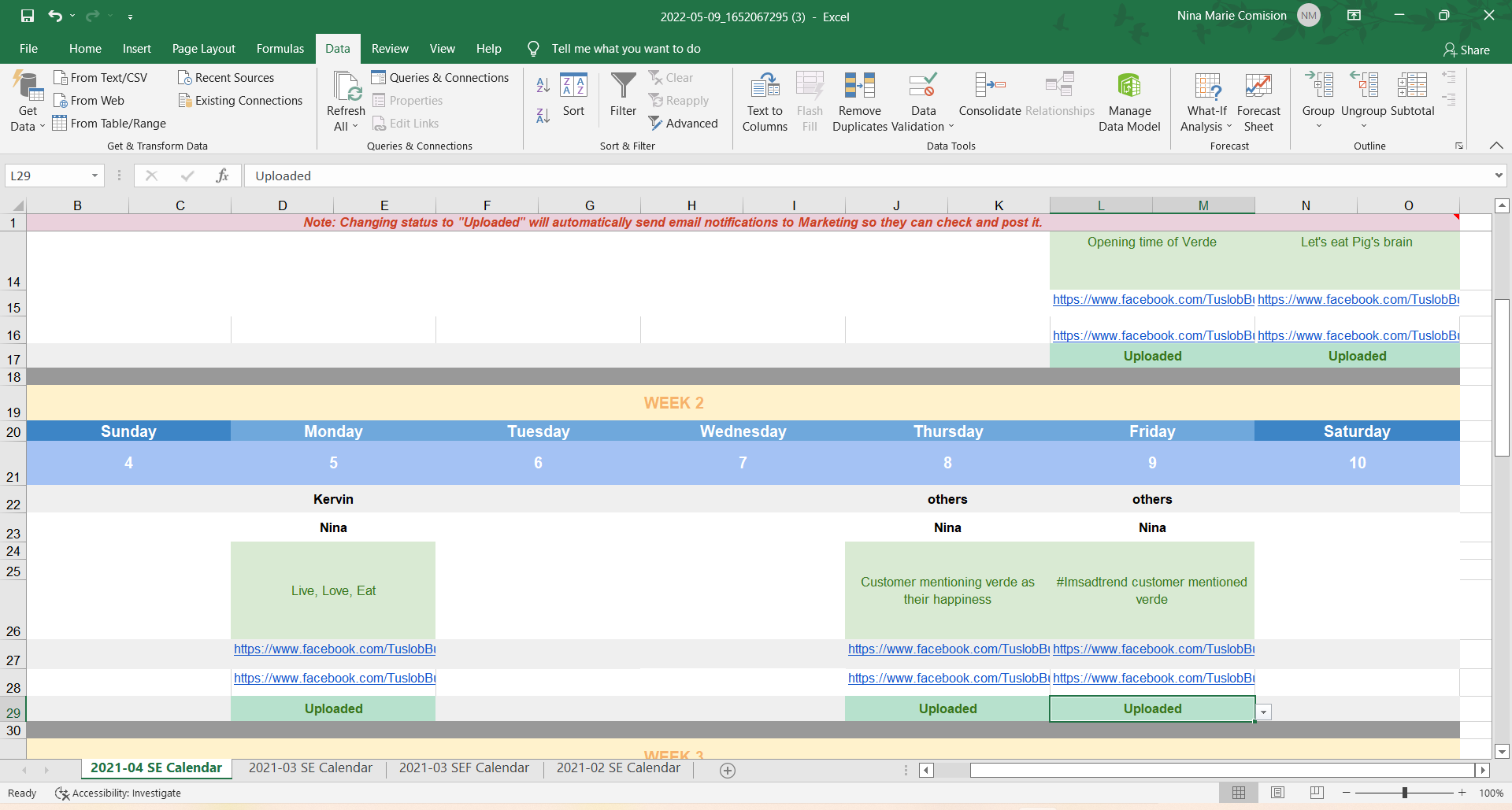Open the Page Layout tab
The width and height of the screenshot is (1512, 810).
204,49
